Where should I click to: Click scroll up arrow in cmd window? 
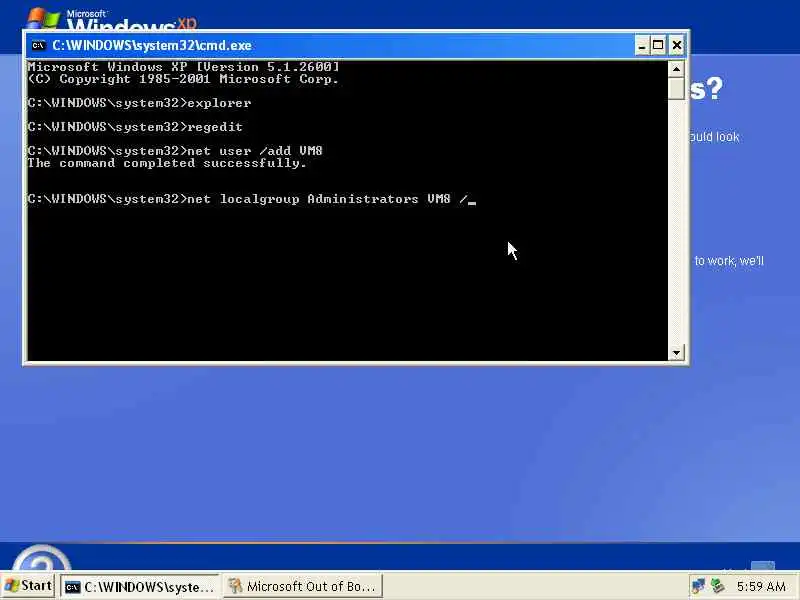tap(676, 69)
